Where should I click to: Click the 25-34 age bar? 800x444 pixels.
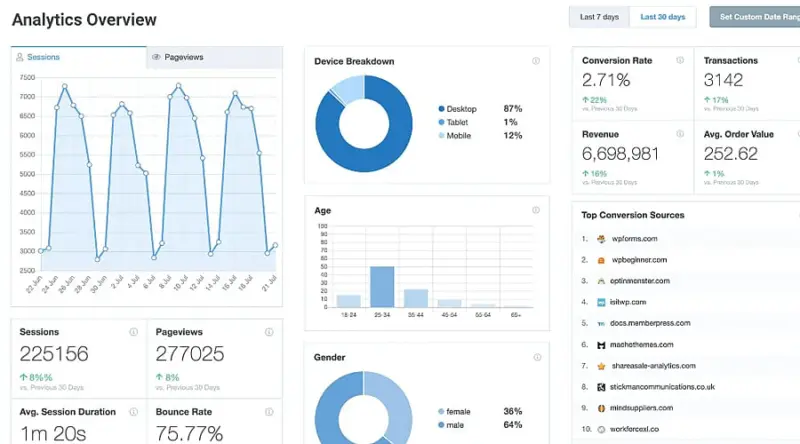pyautogui.click(x=382, y=287)
